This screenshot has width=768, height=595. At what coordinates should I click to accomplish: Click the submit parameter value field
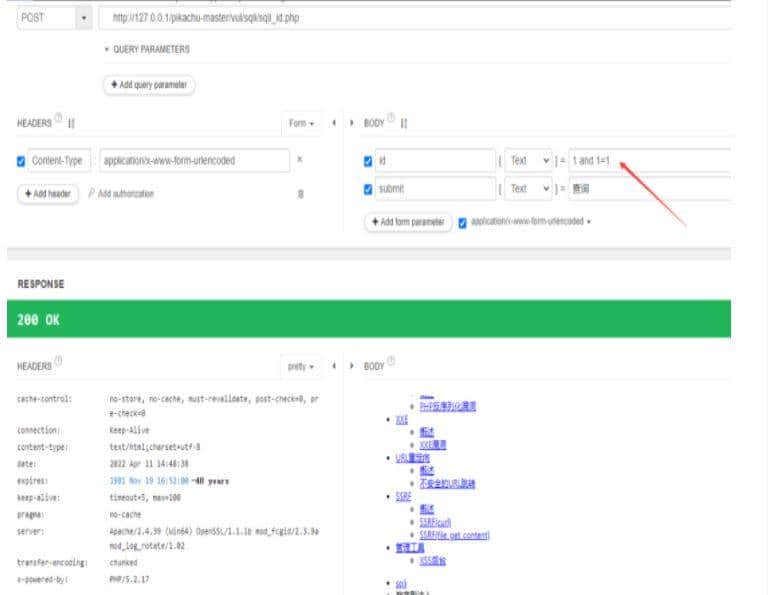[649, 189]
